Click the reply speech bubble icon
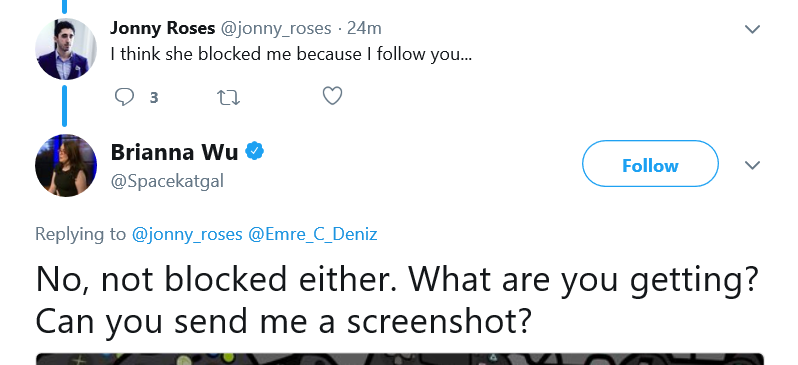The width and height of the screenshot is (798, 365). 124,97
